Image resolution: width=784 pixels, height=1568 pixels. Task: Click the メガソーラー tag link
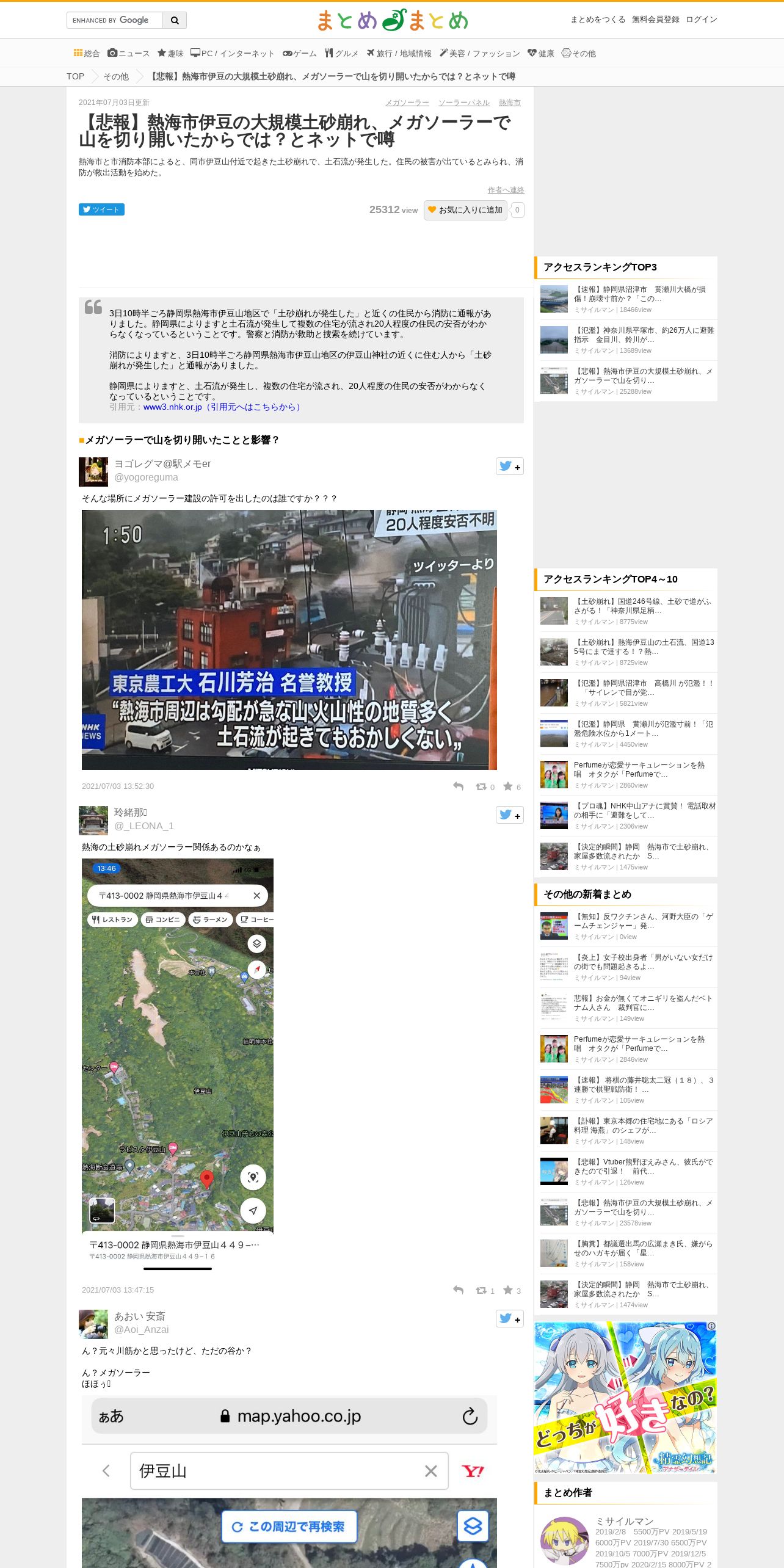coord(407,103)
